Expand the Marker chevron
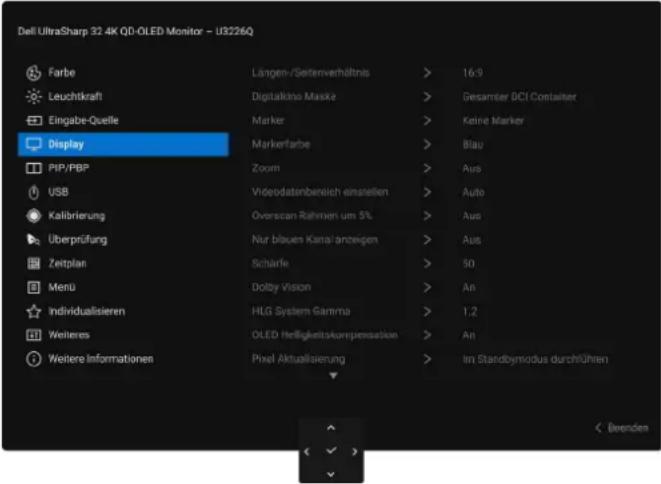Image resolution: width=661 pixels, height=484 pixels. (x=427, y=121)
